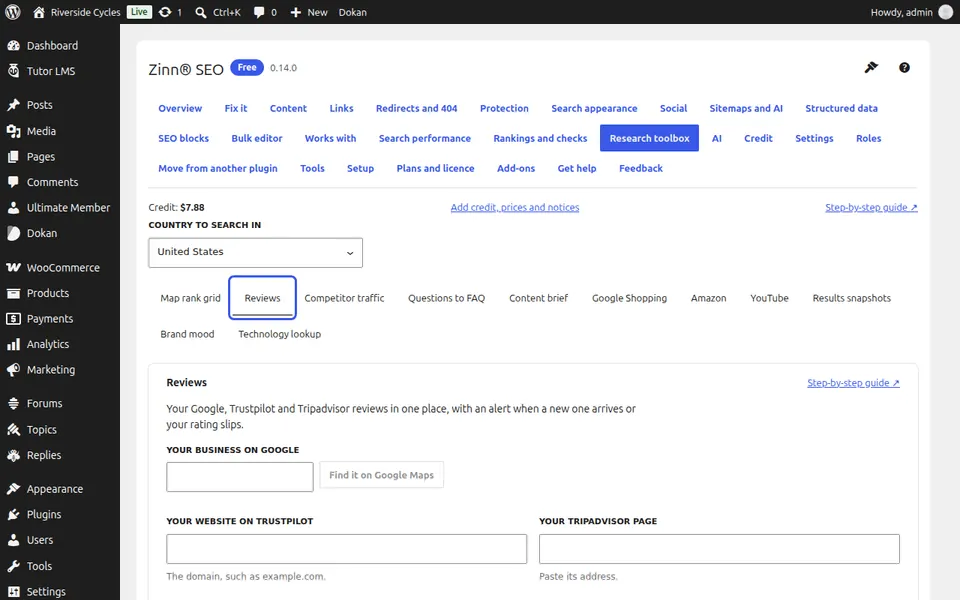
Task: Click the Dokan sidebar icon
Action: point(13,233)
